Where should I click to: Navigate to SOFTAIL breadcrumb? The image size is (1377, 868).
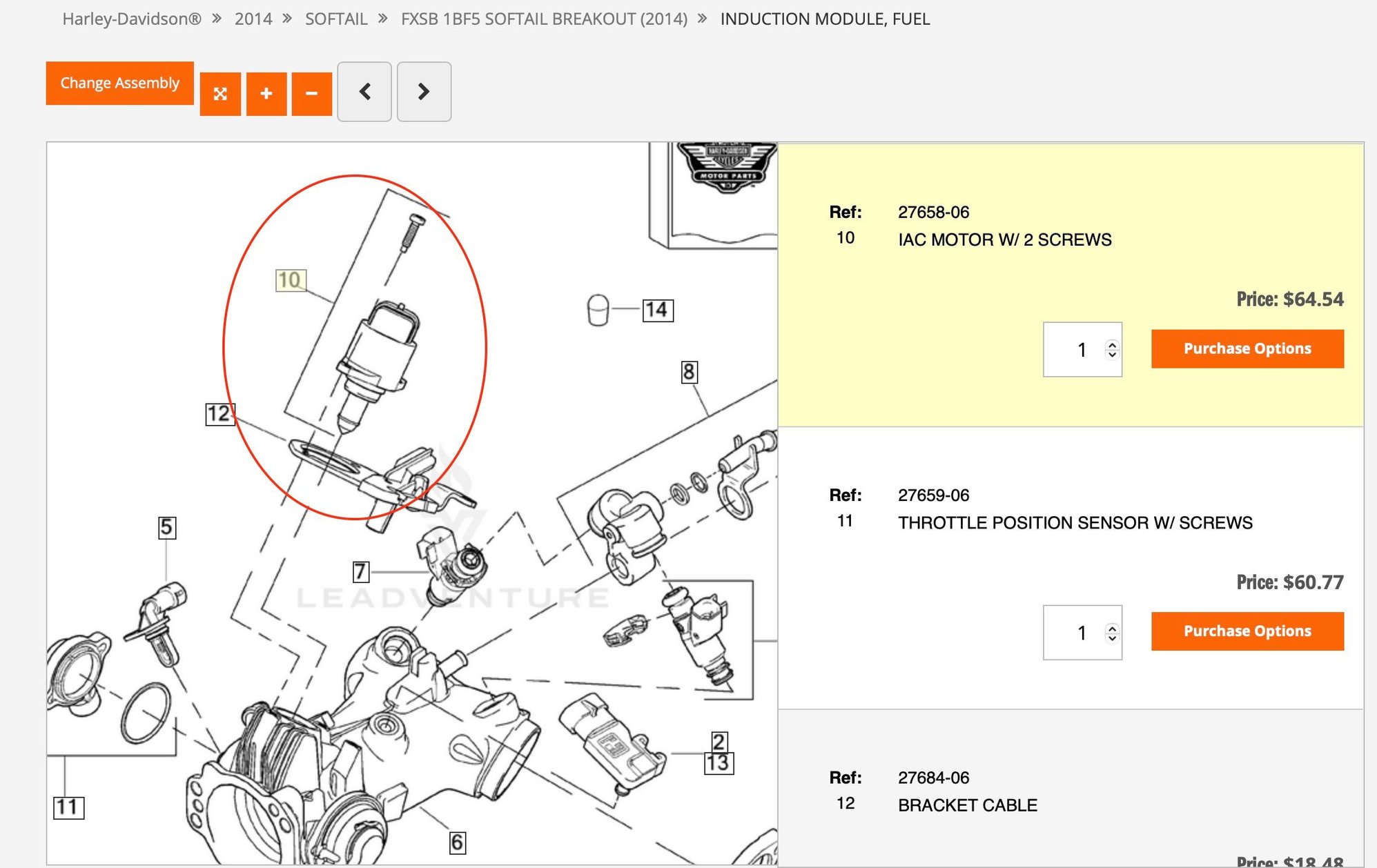point(336,19)
